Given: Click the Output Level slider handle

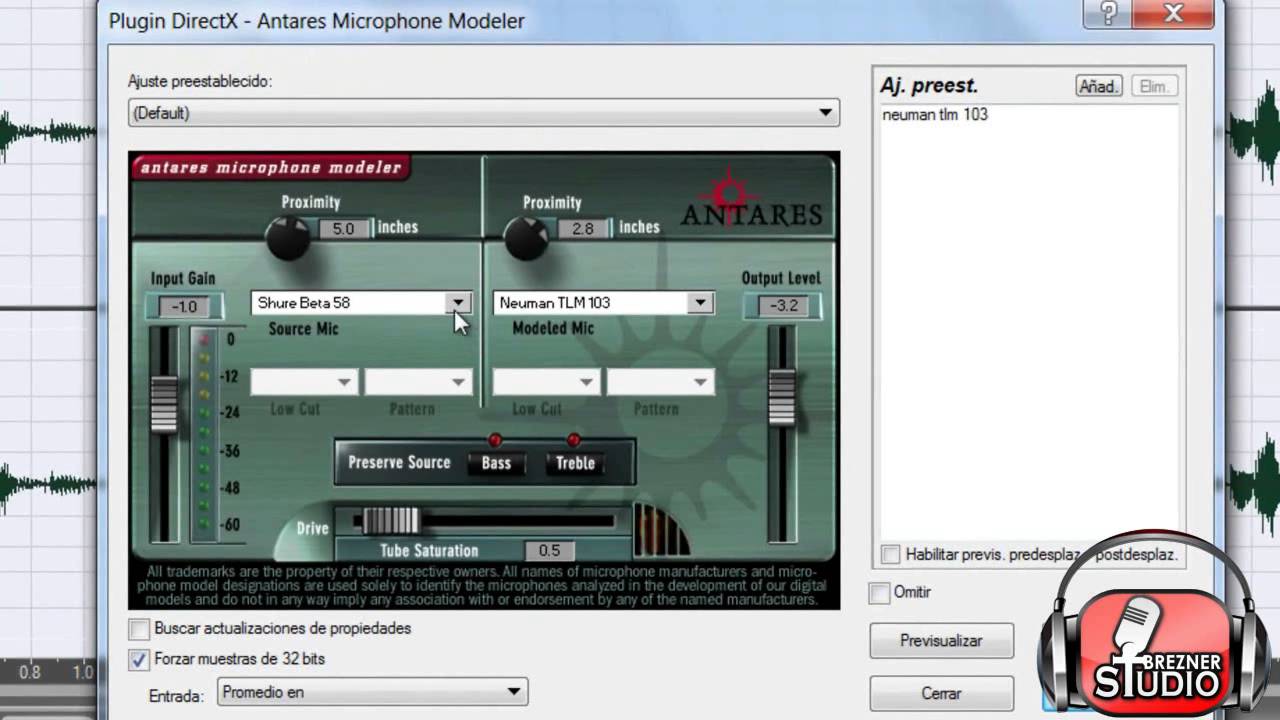Looking at the screenshot, I should click(x=782, y=396).
